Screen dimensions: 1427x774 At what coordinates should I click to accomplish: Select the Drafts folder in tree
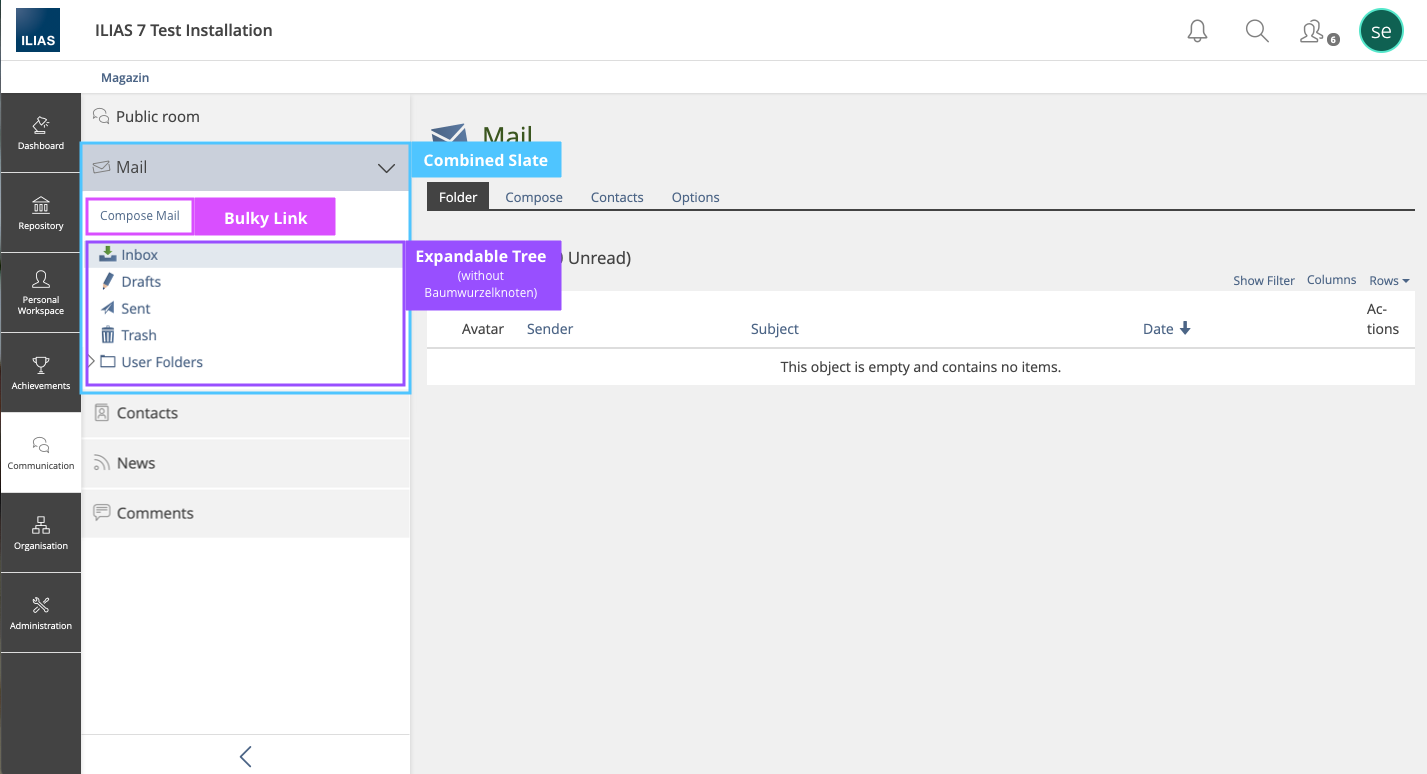point(141,282)
